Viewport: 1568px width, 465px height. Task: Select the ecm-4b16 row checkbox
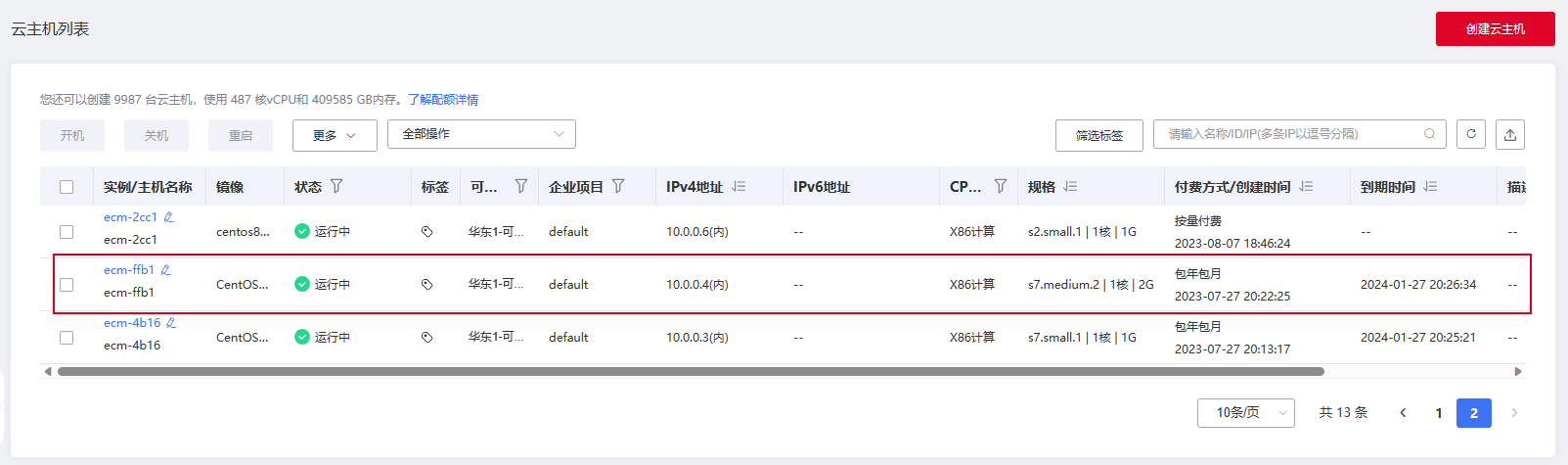click(x=67, y=338)
